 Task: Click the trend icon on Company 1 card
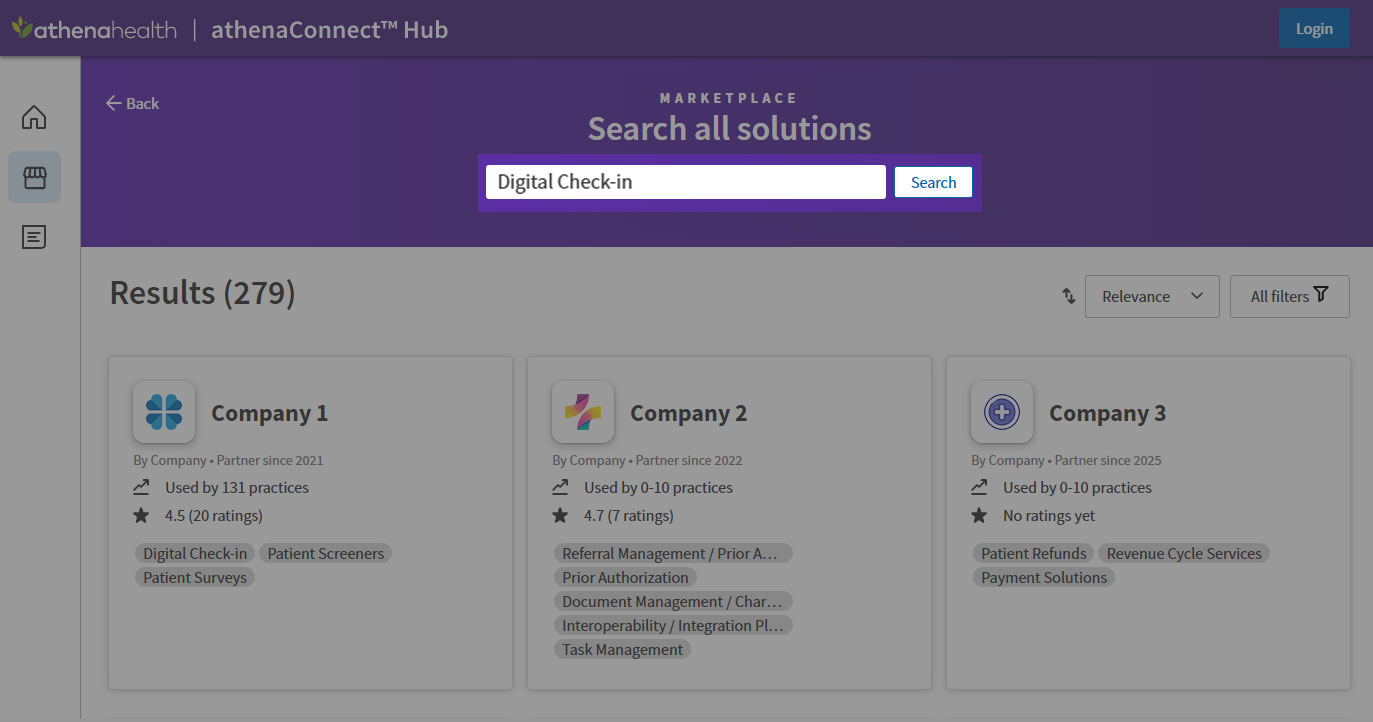[x=141, y=488]
